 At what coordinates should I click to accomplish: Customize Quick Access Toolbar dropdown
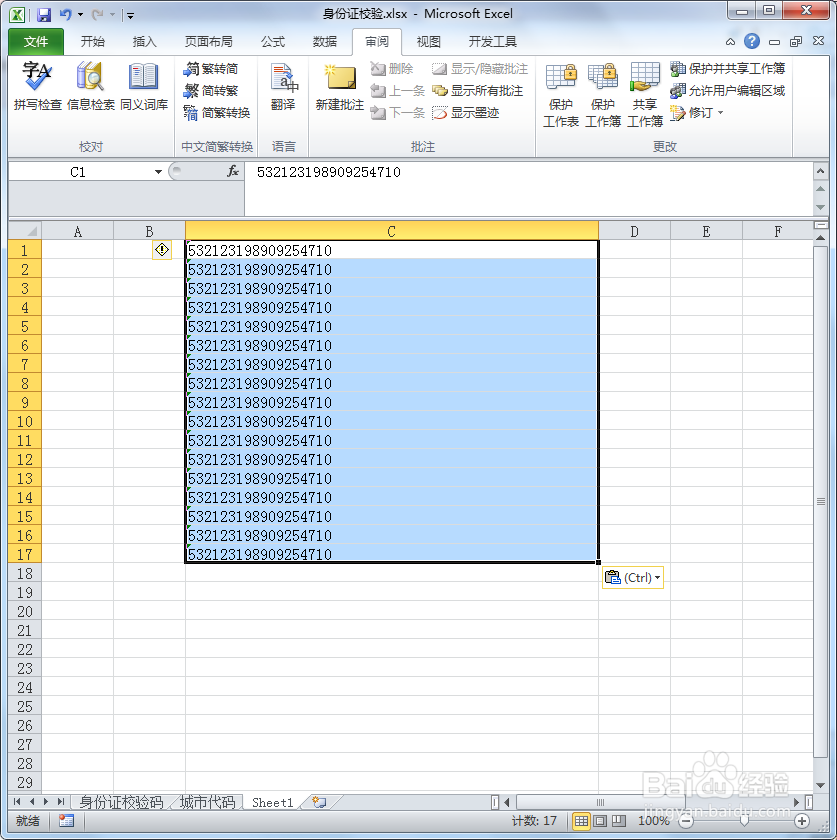point(130,16)
